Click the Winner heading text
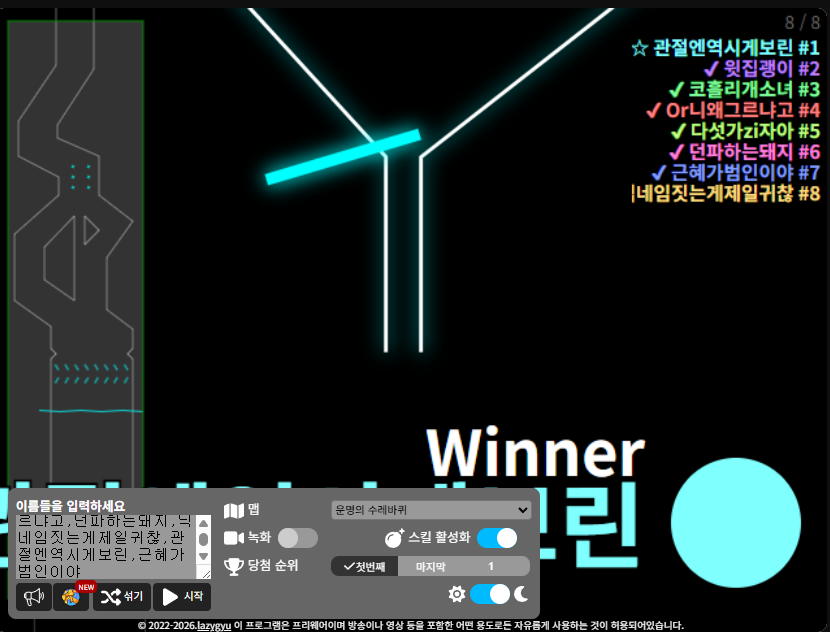The width and height of the screenshot is (830, 632). pos(536,453)
